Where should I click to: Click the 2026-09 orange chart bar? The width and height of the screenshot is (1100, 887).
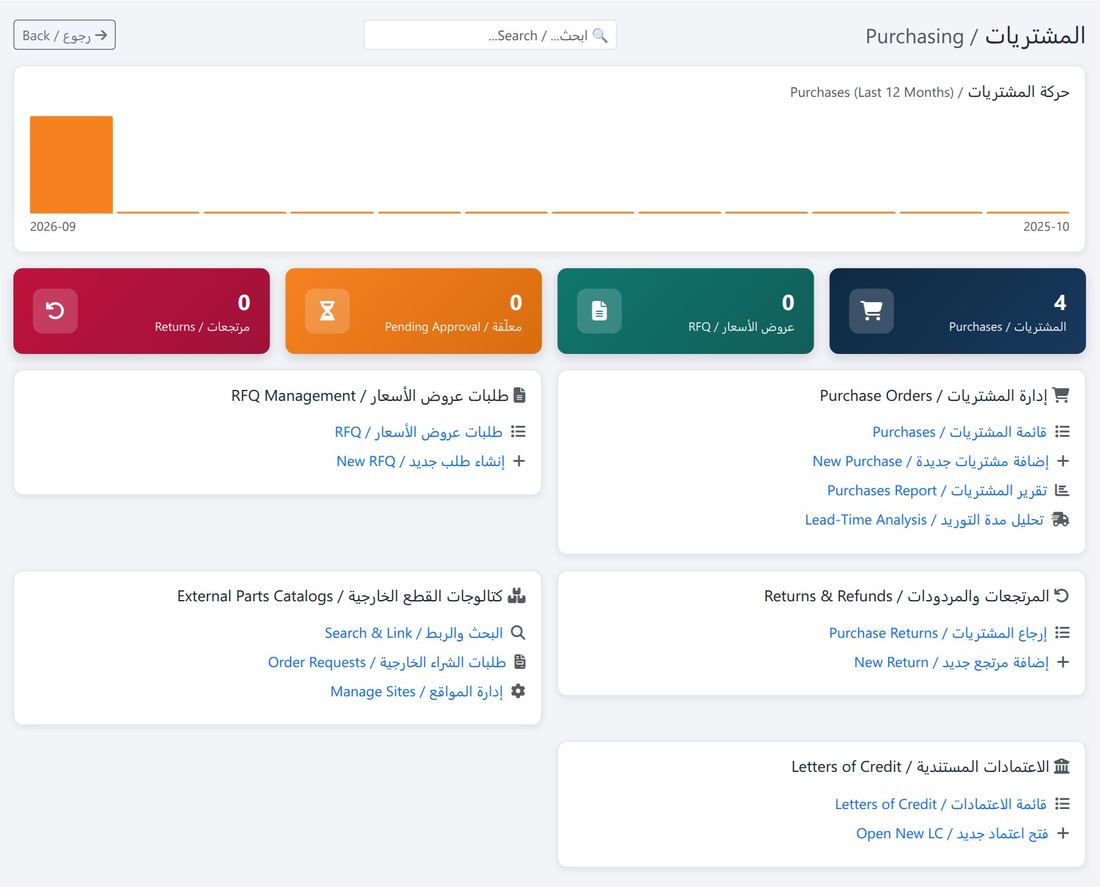click(x=72, y=164)
